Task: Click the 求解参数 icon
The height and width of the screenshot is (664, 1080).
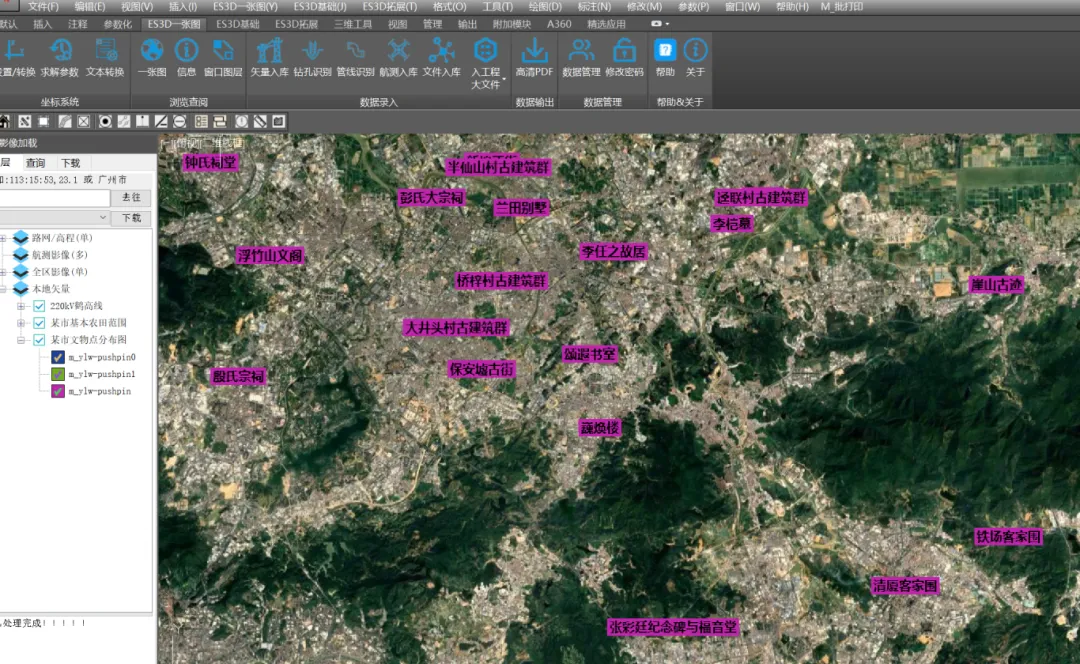Action: (60, 52)
